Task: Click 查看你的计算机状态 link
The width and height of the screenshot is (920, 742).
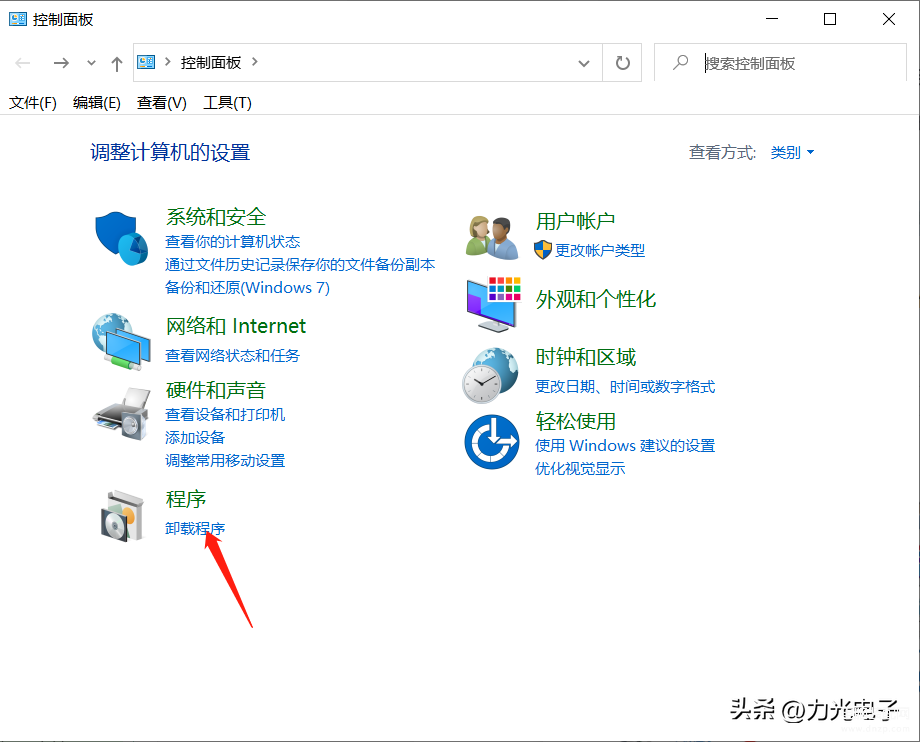Action: tap(232, 242)
